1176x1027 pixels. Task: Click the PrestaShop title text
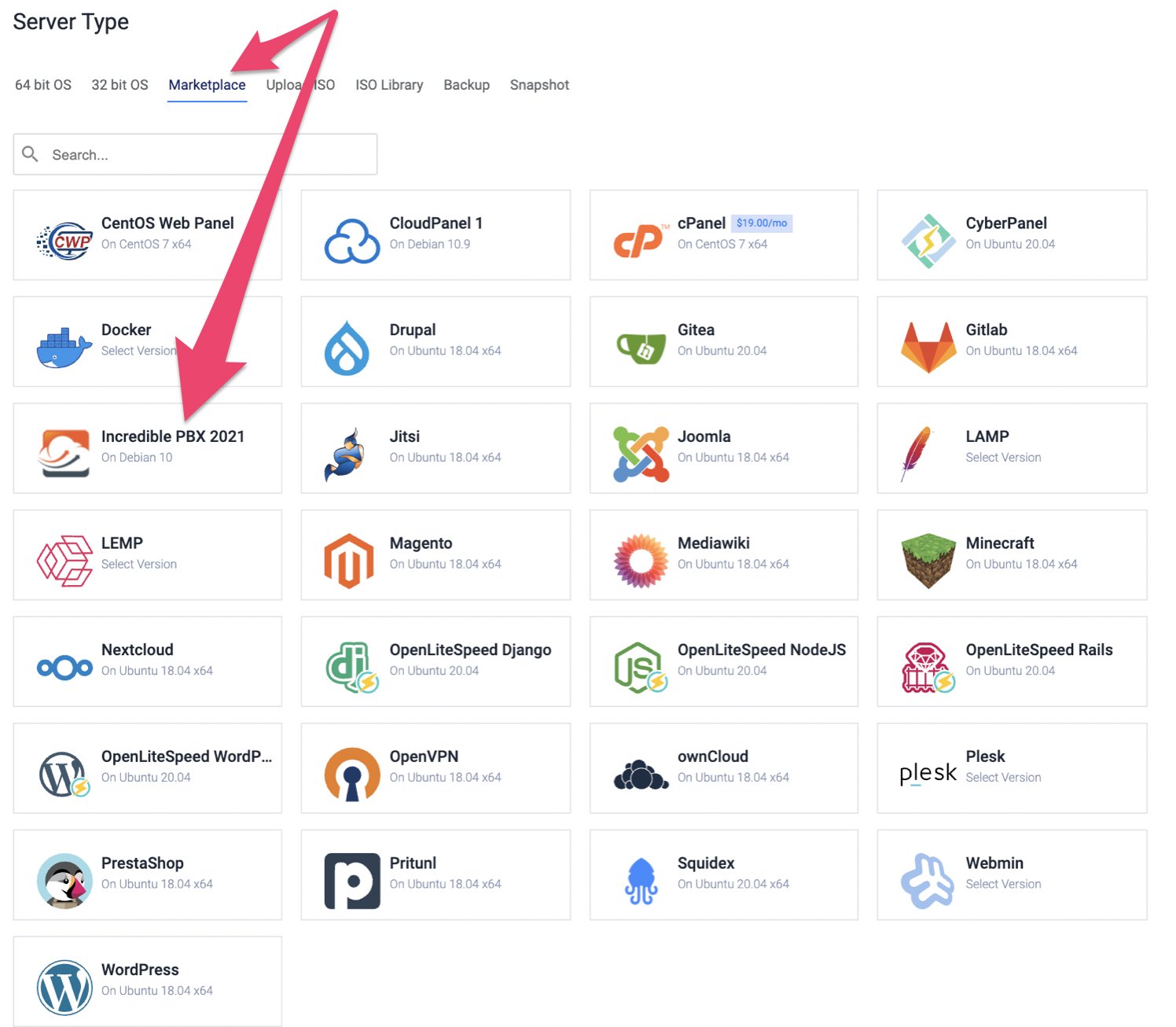142,863
